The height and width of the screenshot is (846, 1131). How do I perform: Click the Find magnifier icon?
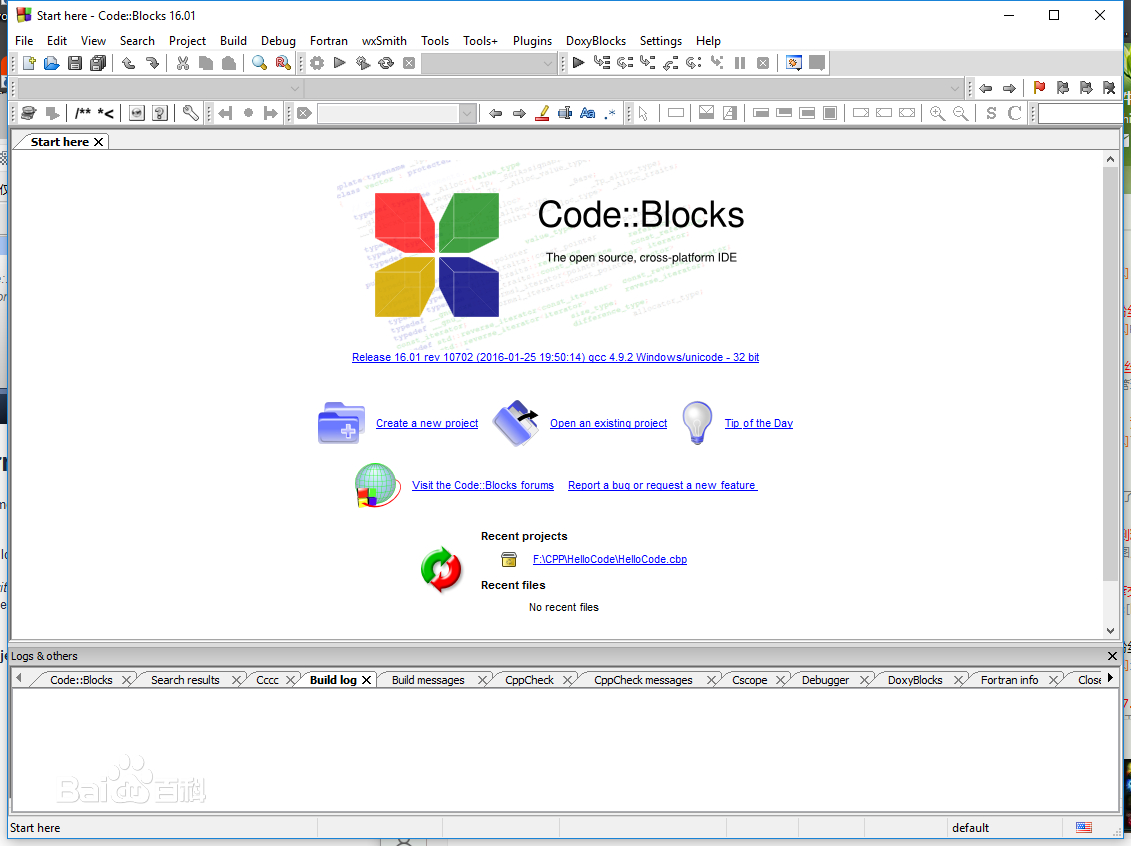[x=260, y=63]
